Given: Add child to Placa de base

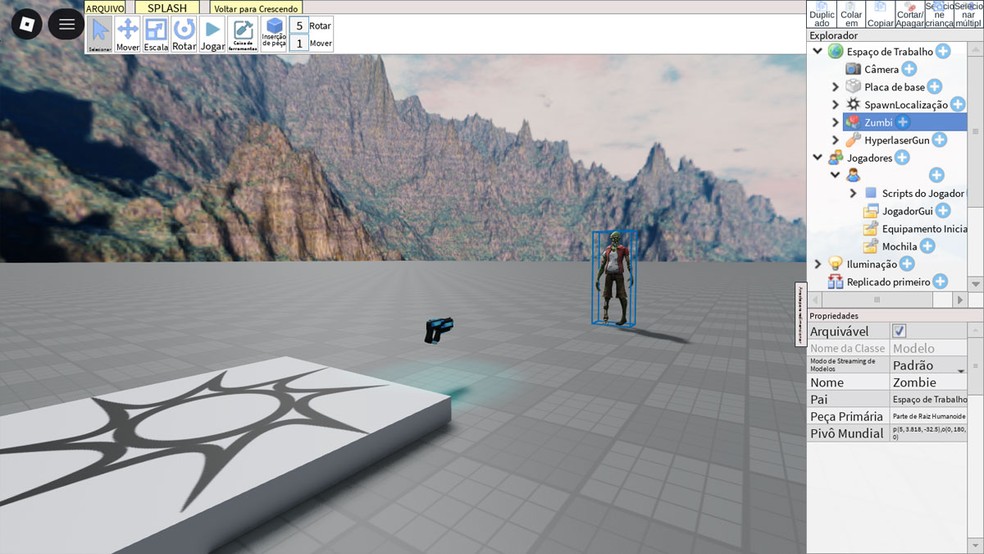Looking at the screenshot, I should point(934,87).
